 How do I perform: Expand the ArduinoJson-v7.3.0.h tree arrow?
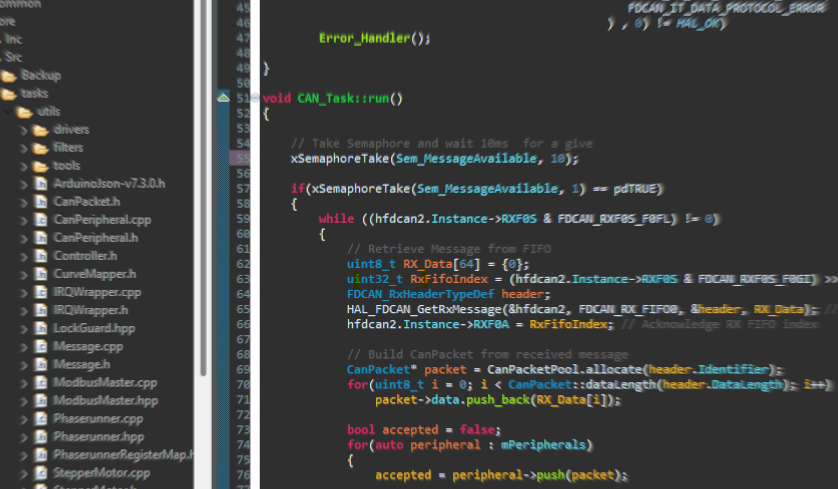click(x=25, y=184)
